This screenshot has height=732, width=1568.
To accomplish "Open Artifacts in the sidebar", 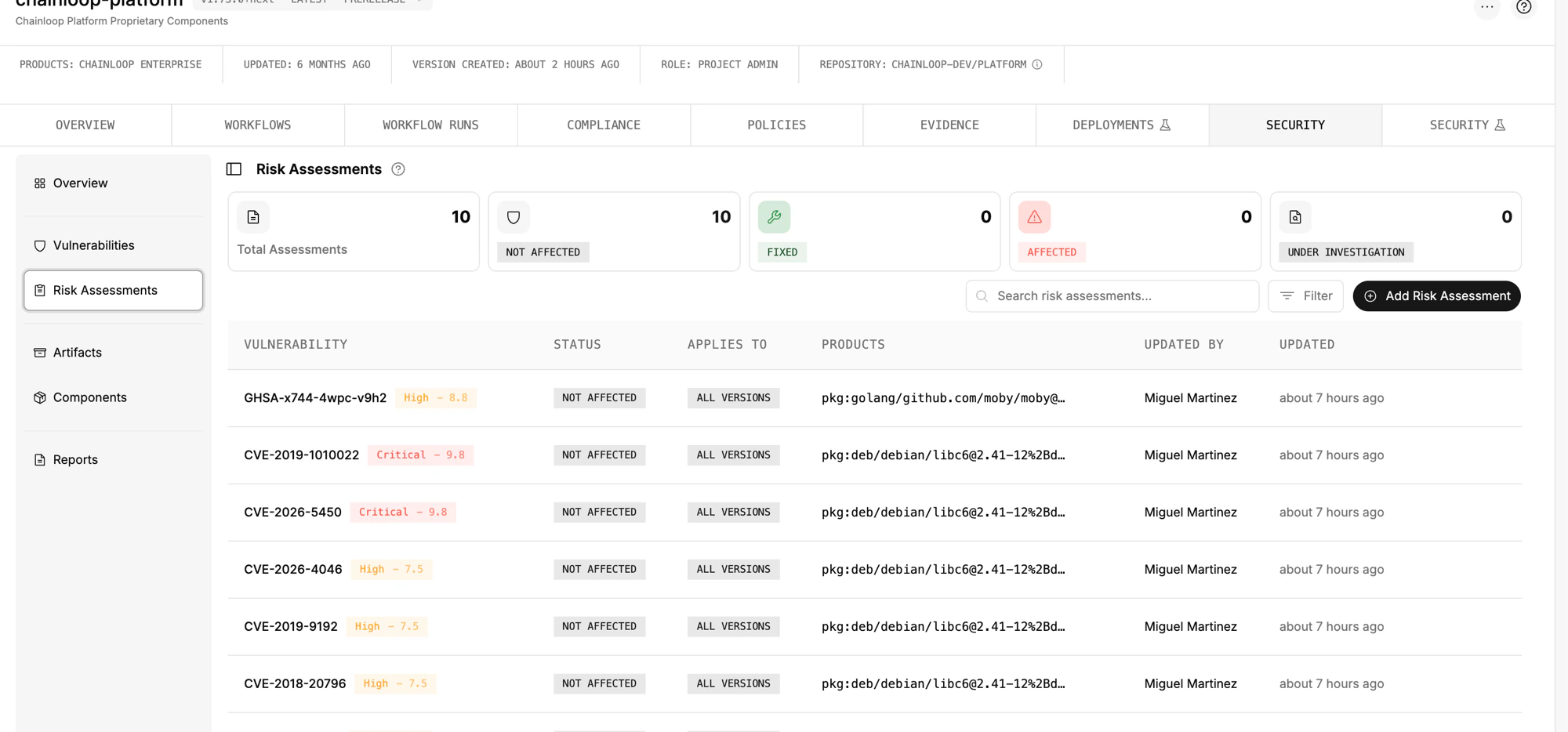I will point(114,353).
